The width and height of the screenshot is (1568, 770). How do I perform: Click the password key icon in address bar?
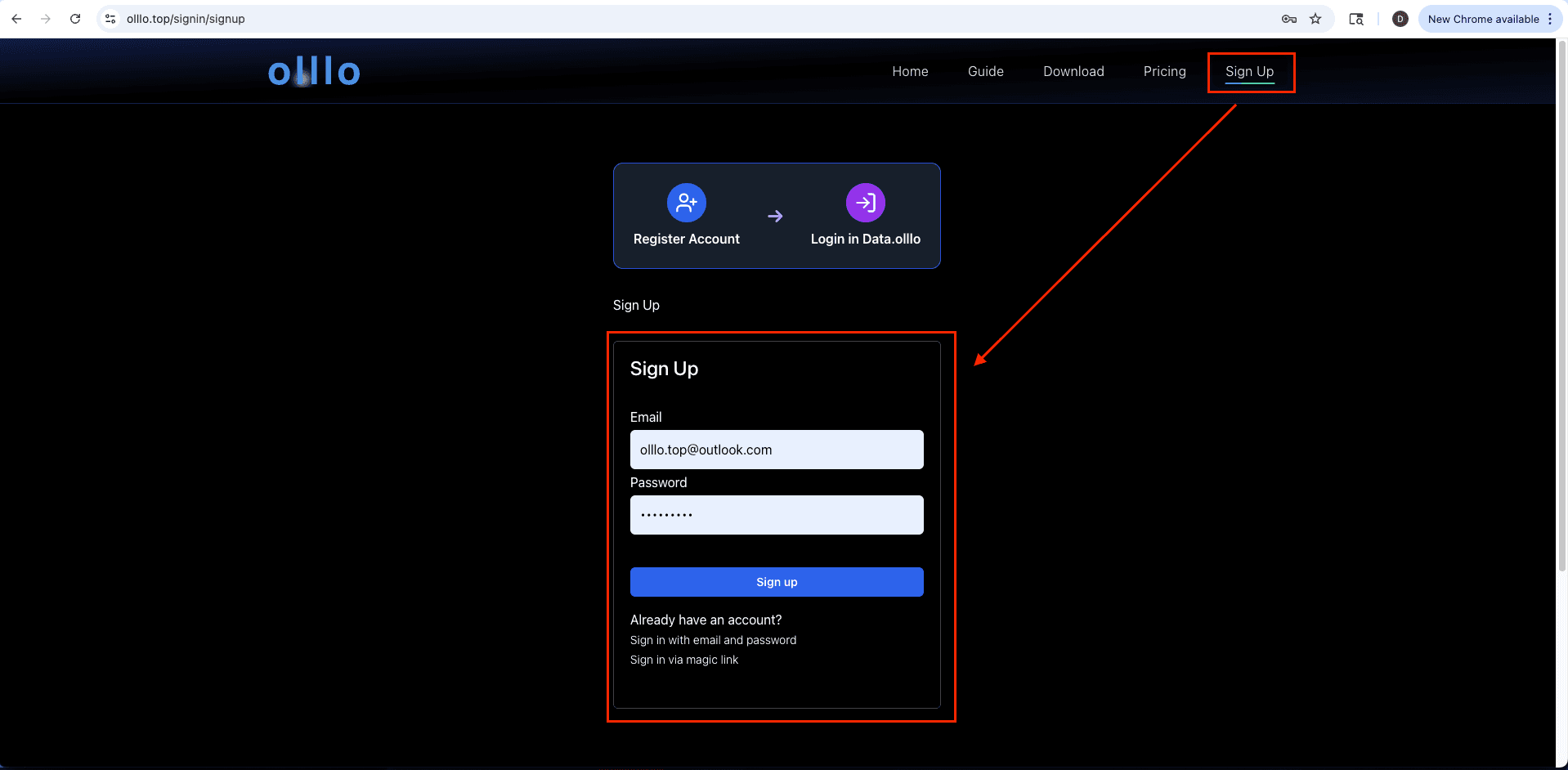click(1288, 18)
